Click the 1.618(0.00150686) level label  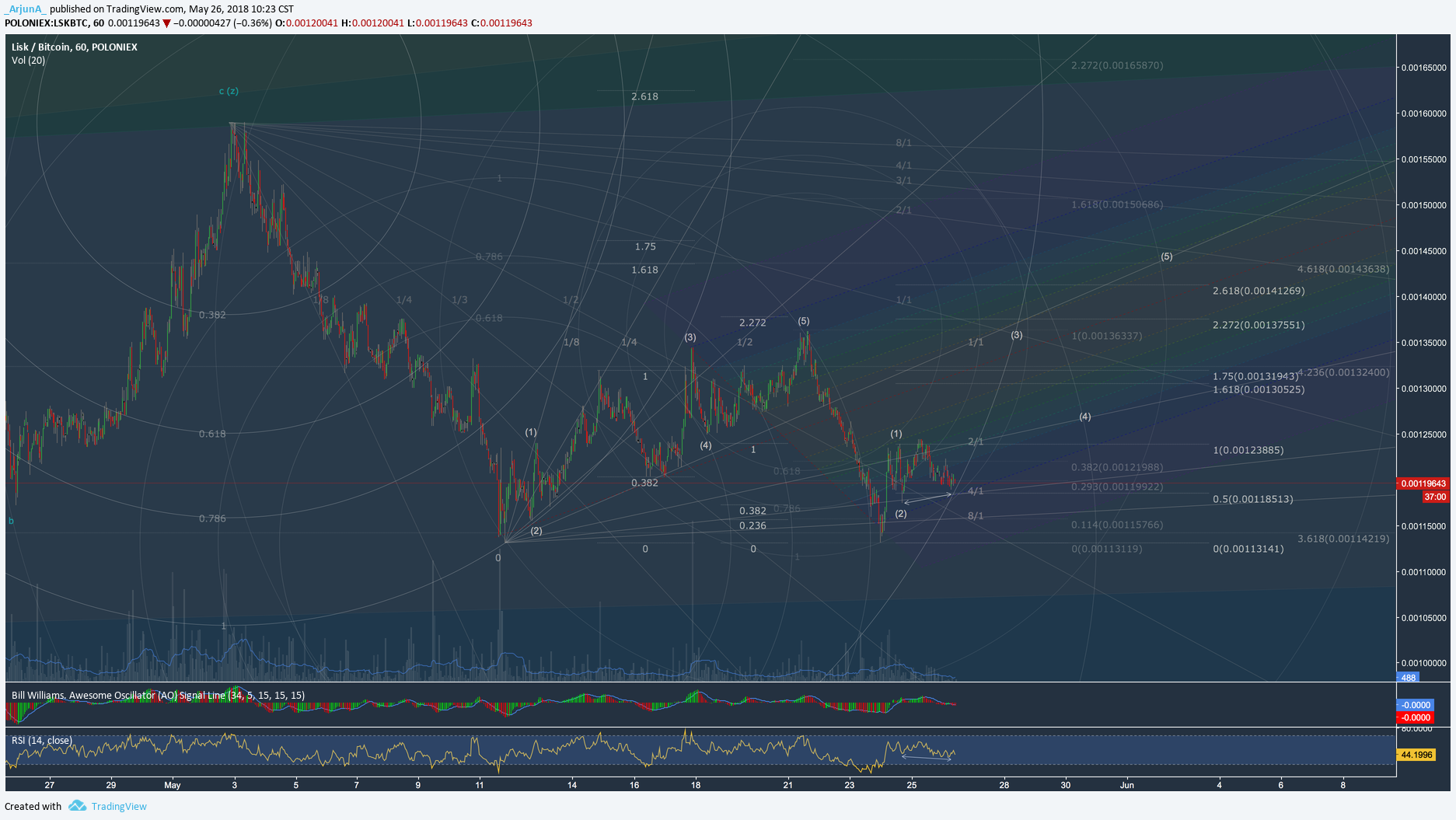[1117, 204]
